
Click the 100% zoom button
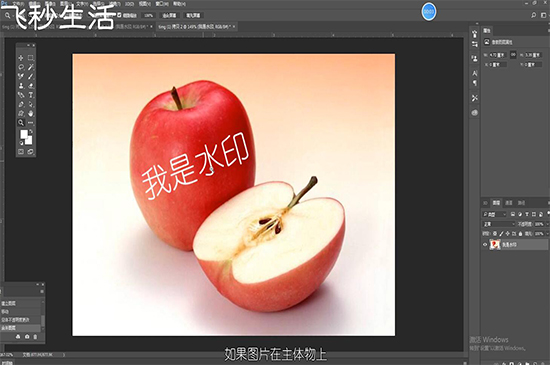click(149, 15)
